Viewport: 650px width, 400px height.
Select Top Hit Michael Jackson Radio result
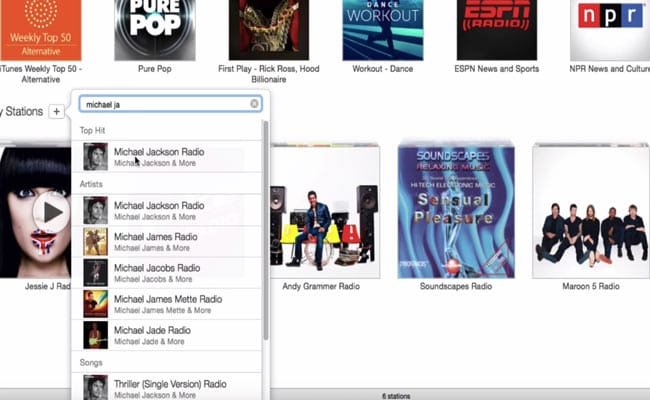pyautogui.click(x=167, y=157)
